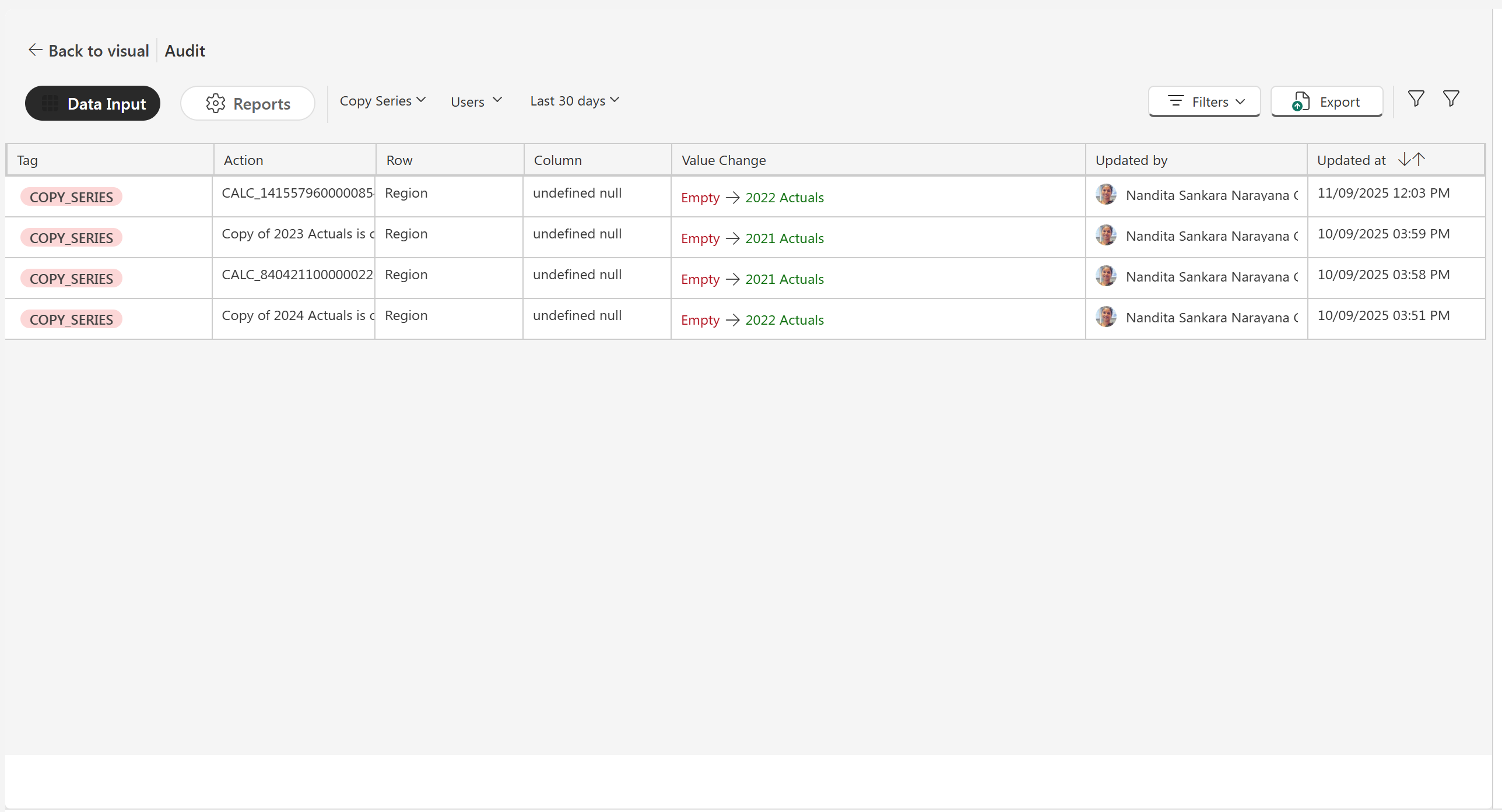
Task: Switch to the Data Input tab
Action: click(93, 103)
